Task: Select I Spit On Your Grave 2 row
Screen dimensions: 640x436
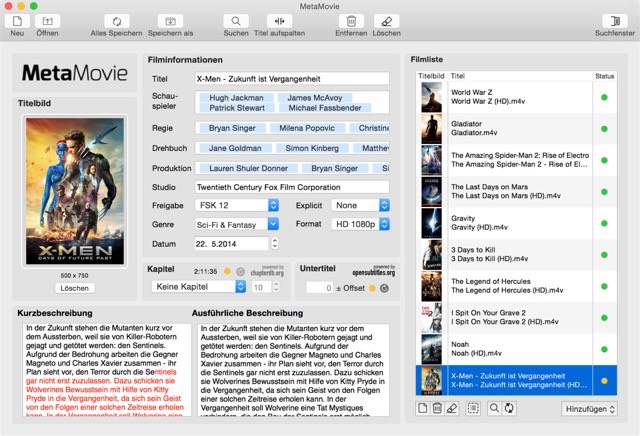Action: tap(516, 317)
